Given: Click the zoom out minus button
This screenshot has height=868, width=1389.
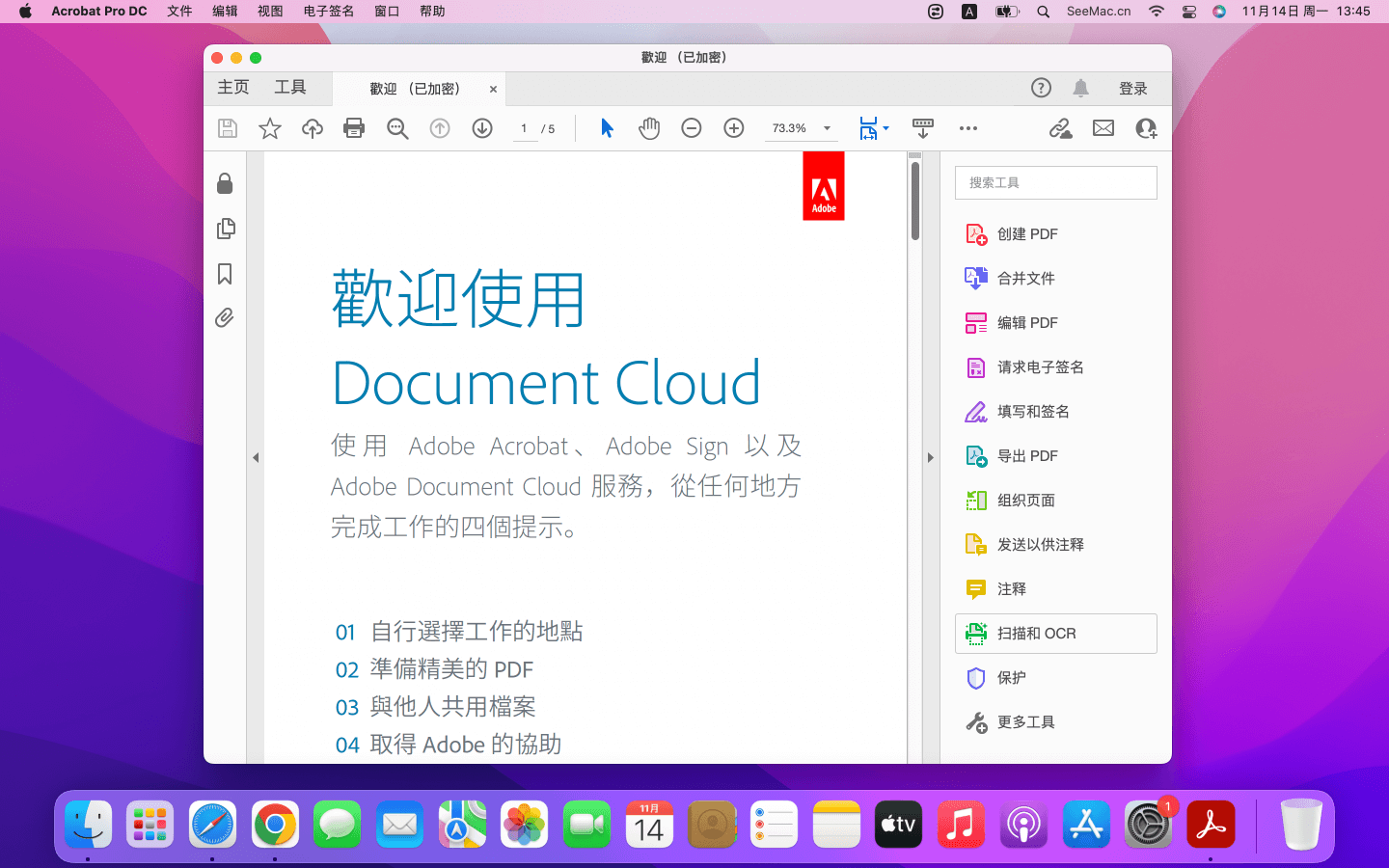Looking at the screenshot, I should click(x=692, y=128).
